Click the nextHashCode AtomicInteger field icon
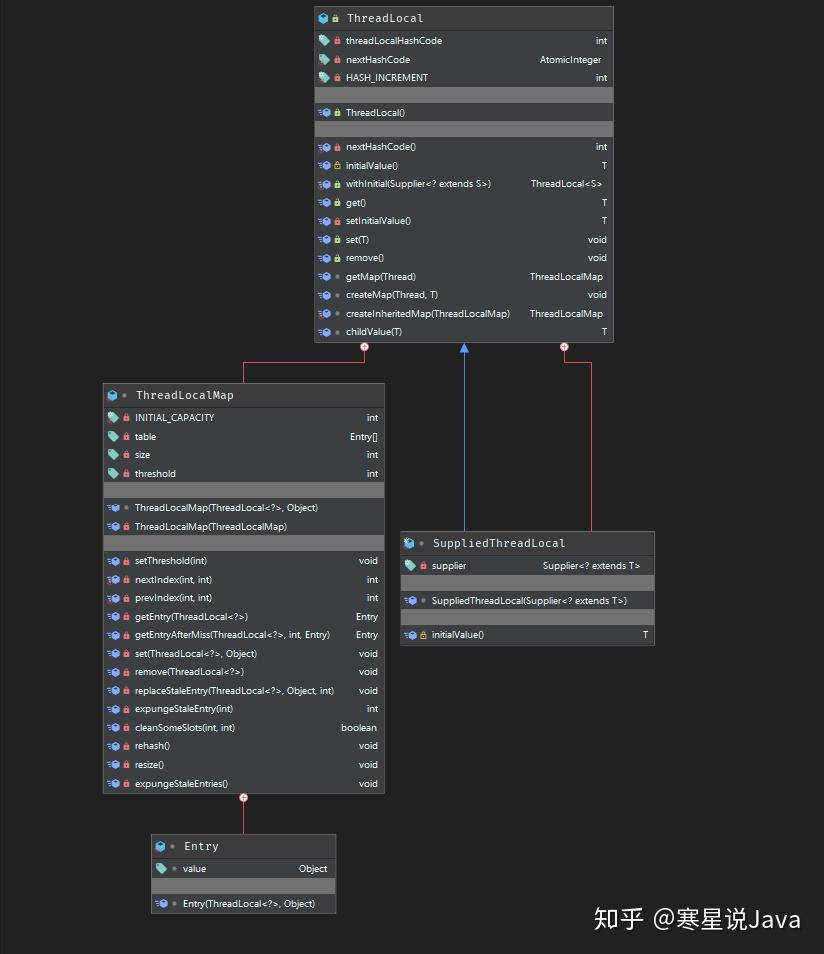The width and height of the screenshot is (824, 954). tap(322, 59)
